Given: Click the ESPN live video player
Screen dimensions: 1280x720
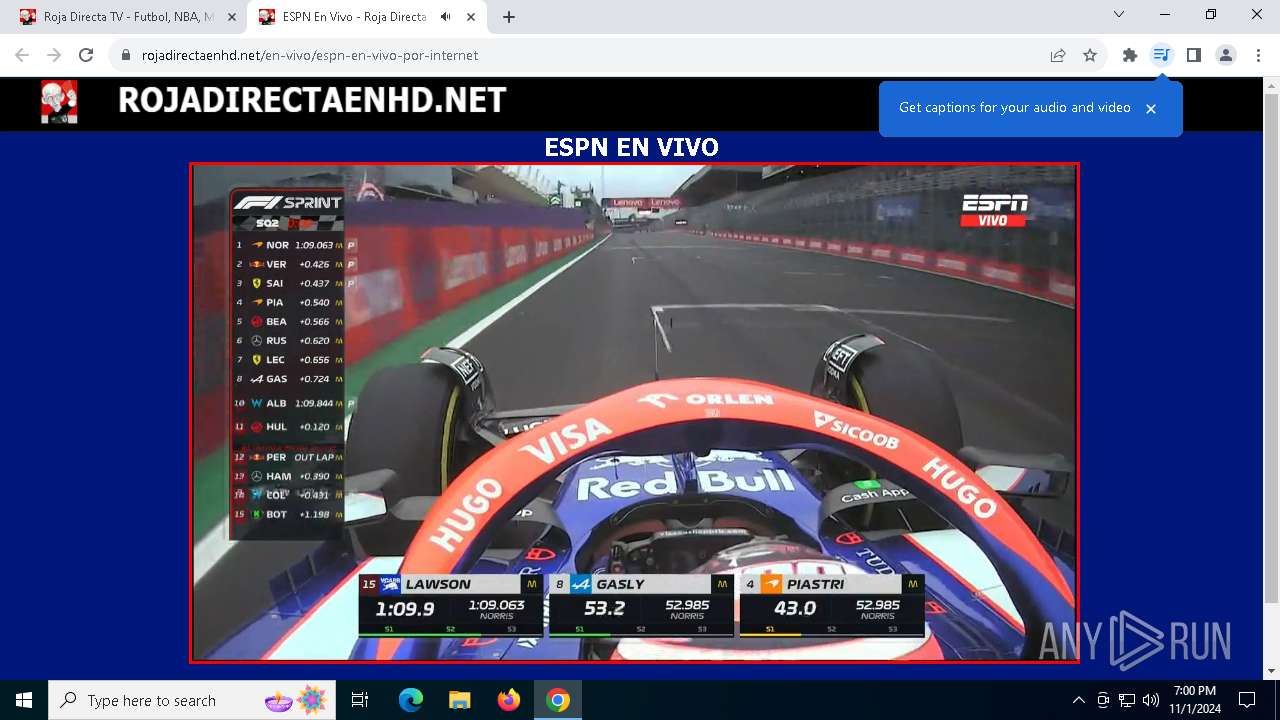Looking at the screenshot, I should pos(634,412).
